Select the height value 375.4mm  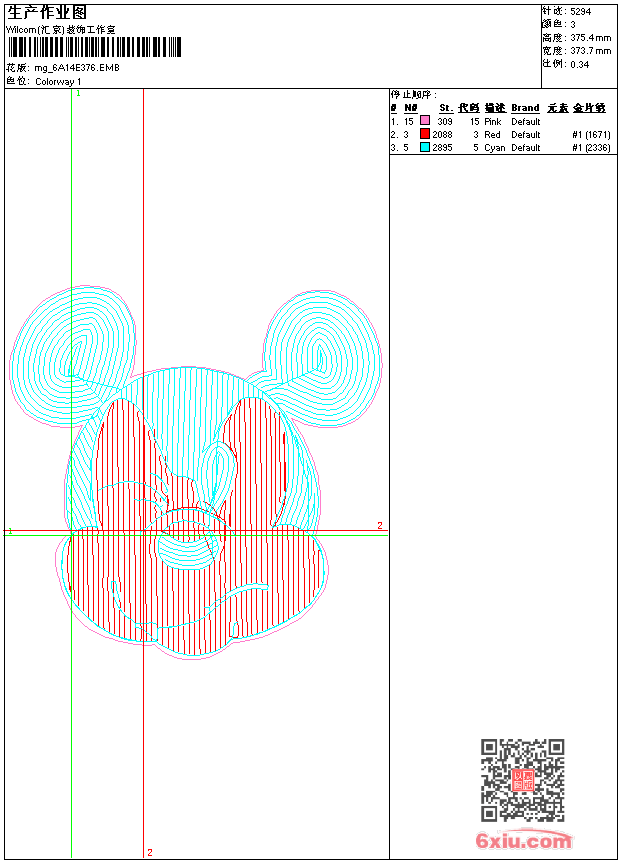590,38
